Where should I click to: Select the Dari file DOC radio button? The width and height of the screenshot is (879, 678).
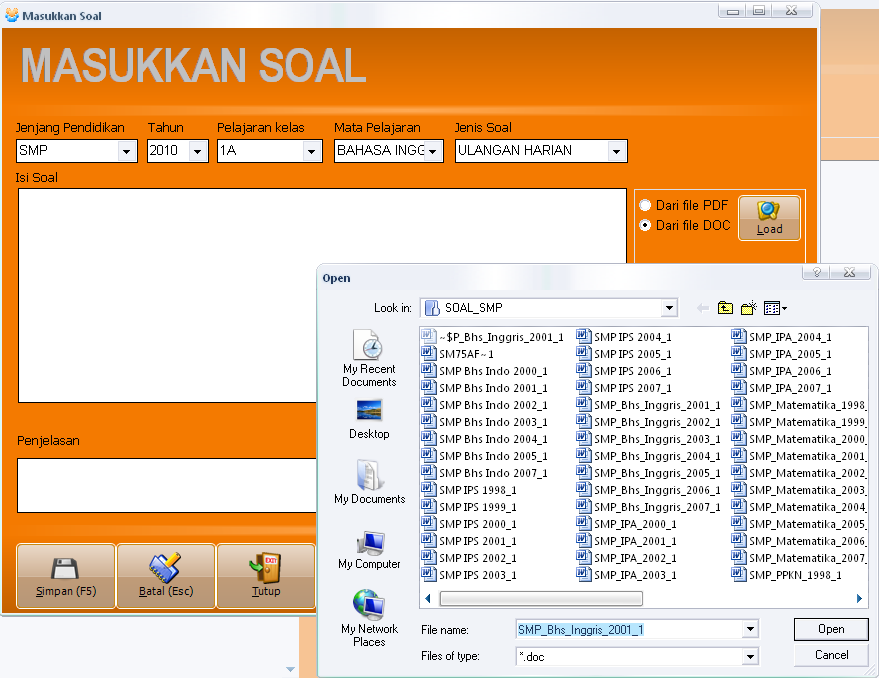645,225
